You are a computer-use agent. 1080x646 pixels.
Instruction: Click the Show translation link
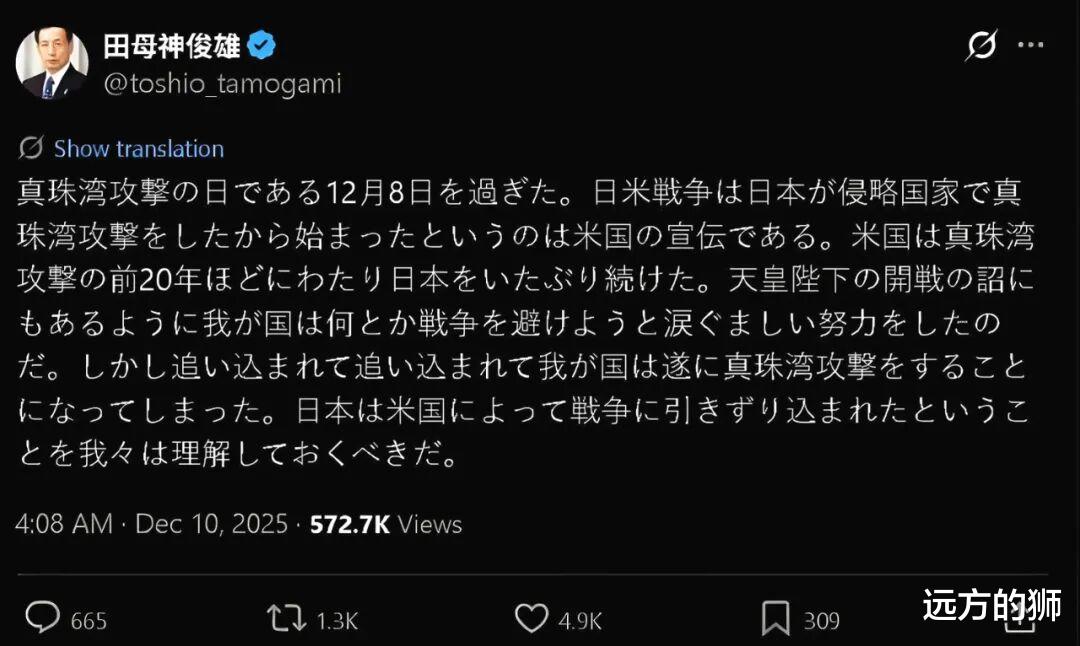[x=138, y=149]
